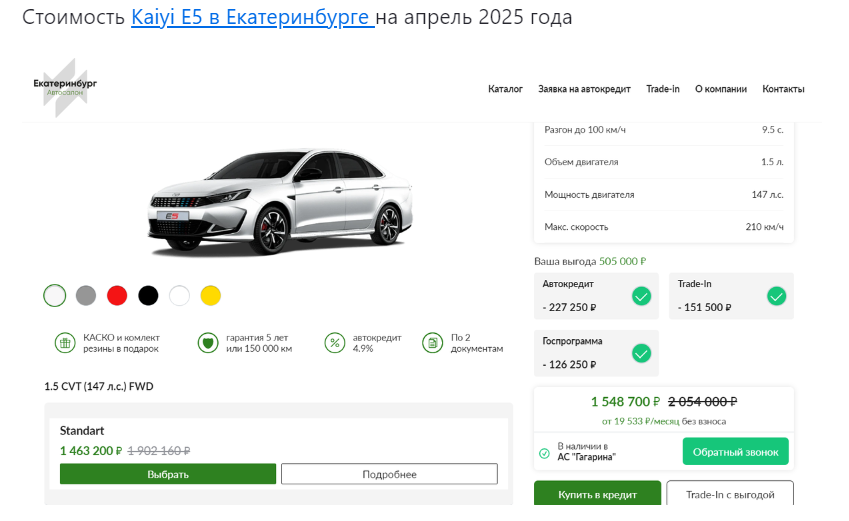Click the - 151 500 ₽ Trade-In amount

tap(704, 308)
